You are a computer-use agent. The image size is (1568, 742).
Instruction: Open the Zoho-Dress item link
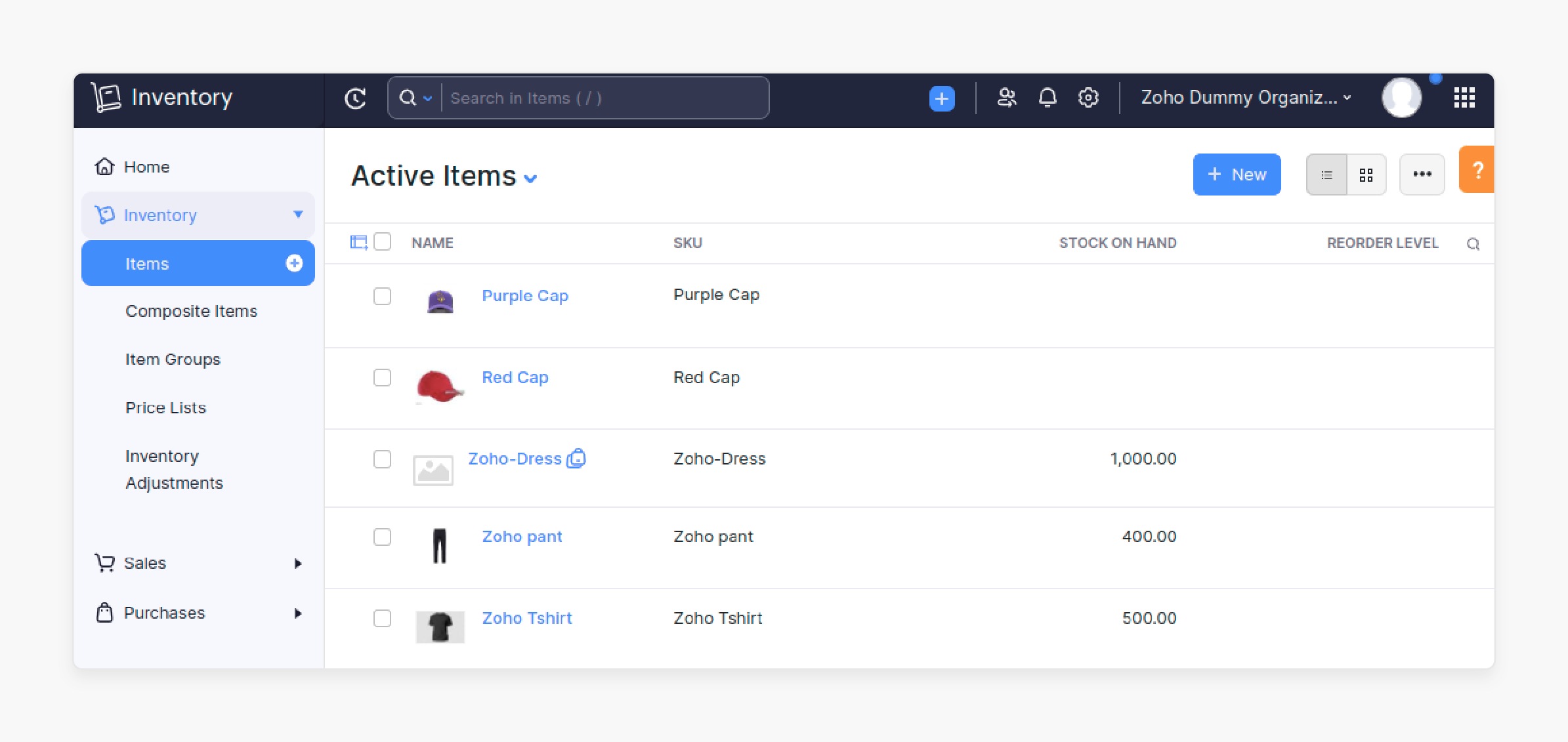[515, 459]
